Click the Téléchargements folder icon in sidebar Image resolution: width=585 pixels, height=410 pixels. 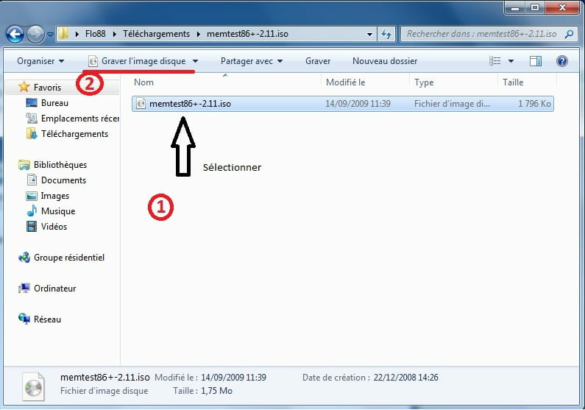tap(31, 134)
